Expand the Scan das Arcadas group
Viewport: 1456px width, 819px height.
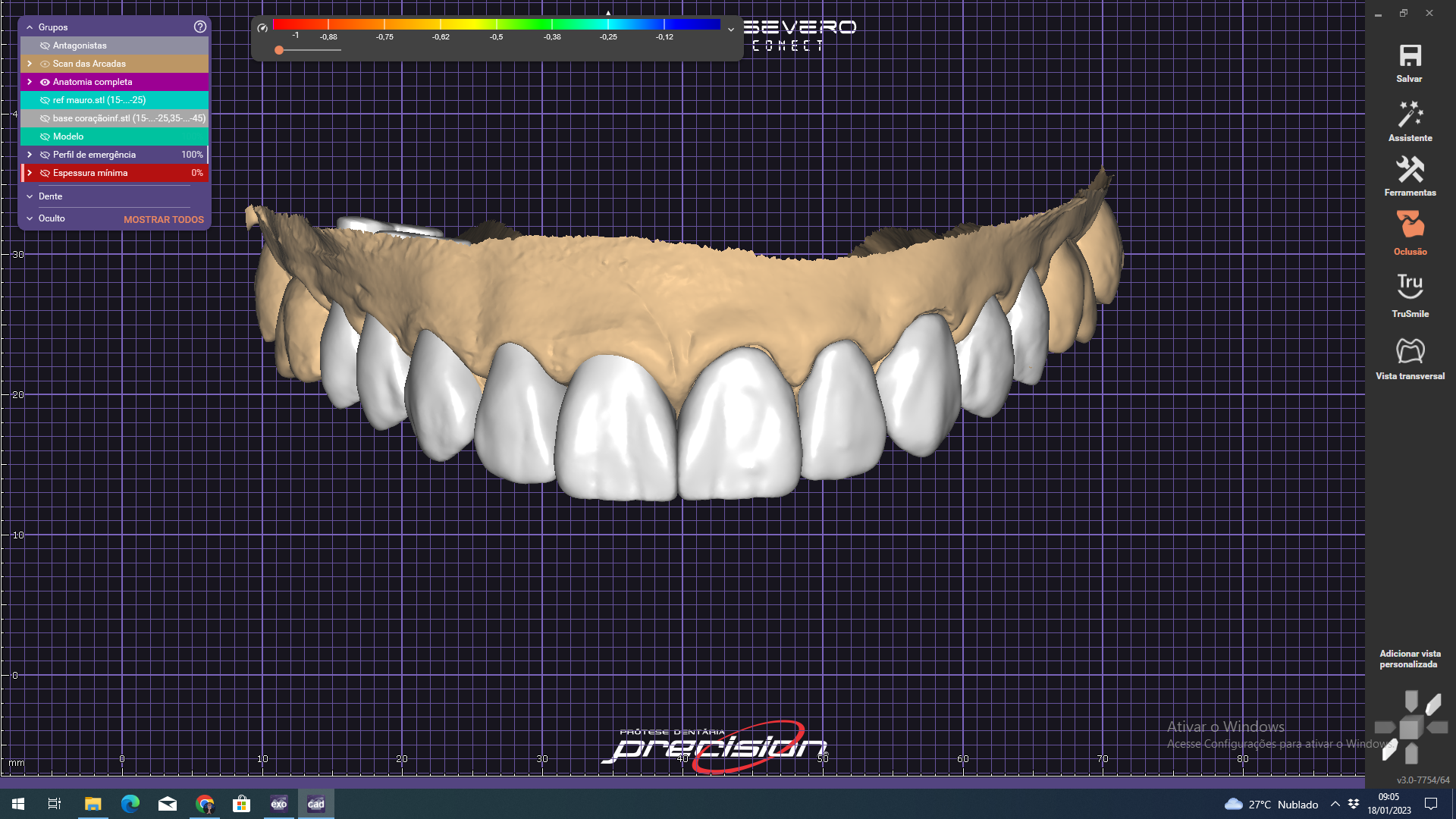pos(30,64)
